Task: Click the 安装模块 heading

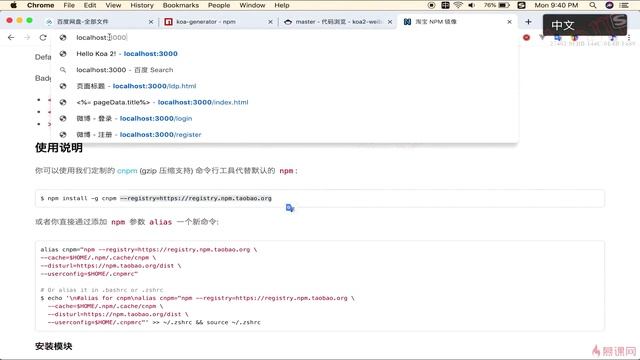Action: click(53, 346)
